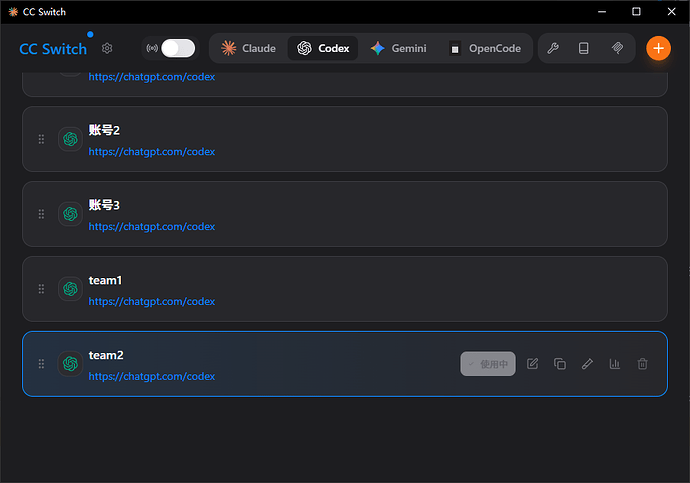Open the OpenCode tab
Screen dimensions: 690x483
tap(485, 48)
